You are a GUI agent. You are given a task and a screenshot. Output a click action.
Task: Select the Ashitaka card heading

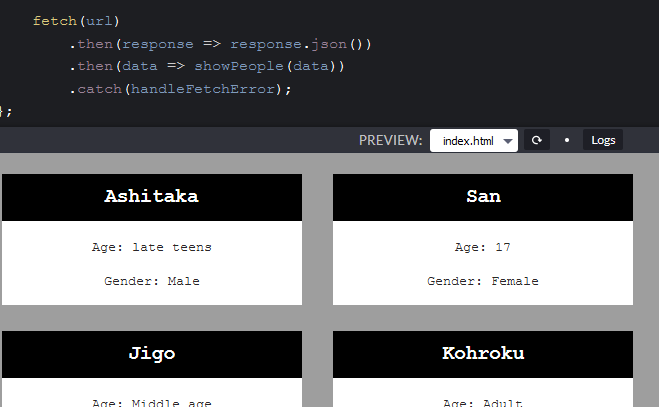(152, 196)
